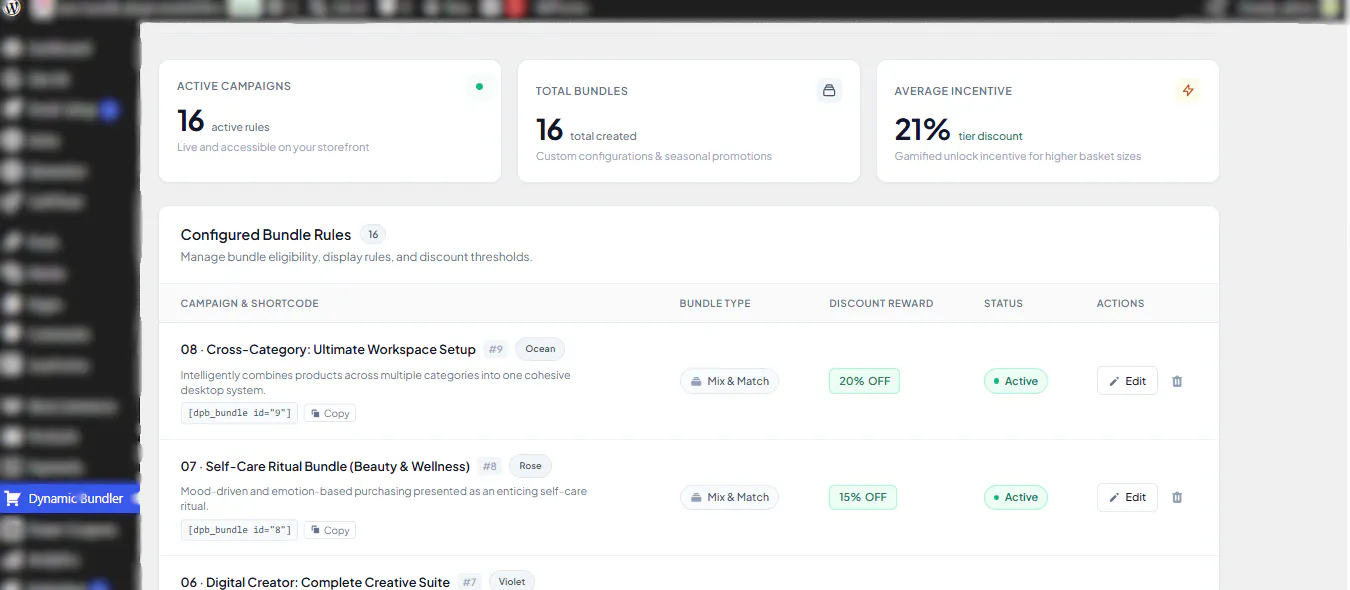Click the '16 total created' value

click(x=586, y=130)
